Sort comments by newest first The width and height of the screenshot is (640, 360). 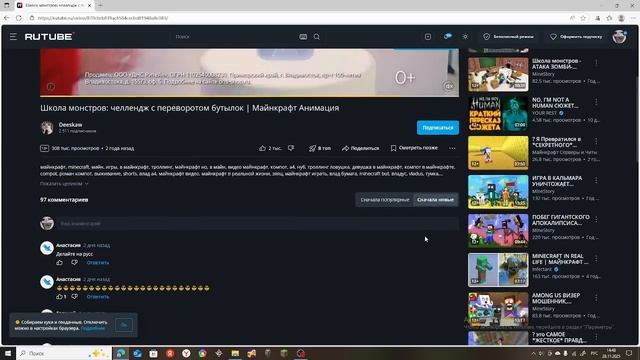[x=435, y=200]
